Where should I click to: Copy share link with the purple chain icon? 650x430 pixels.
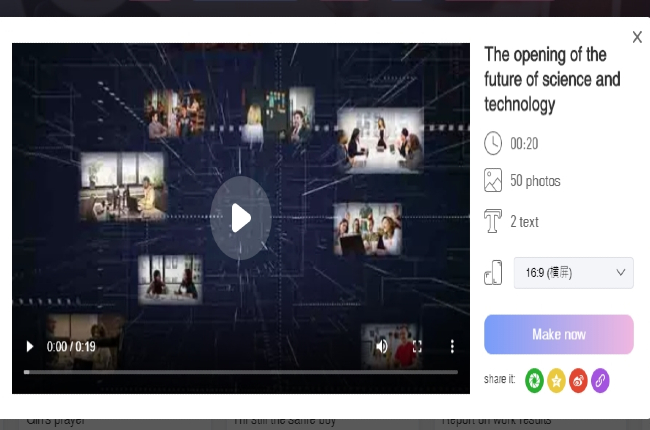click(x=600, y=380)
